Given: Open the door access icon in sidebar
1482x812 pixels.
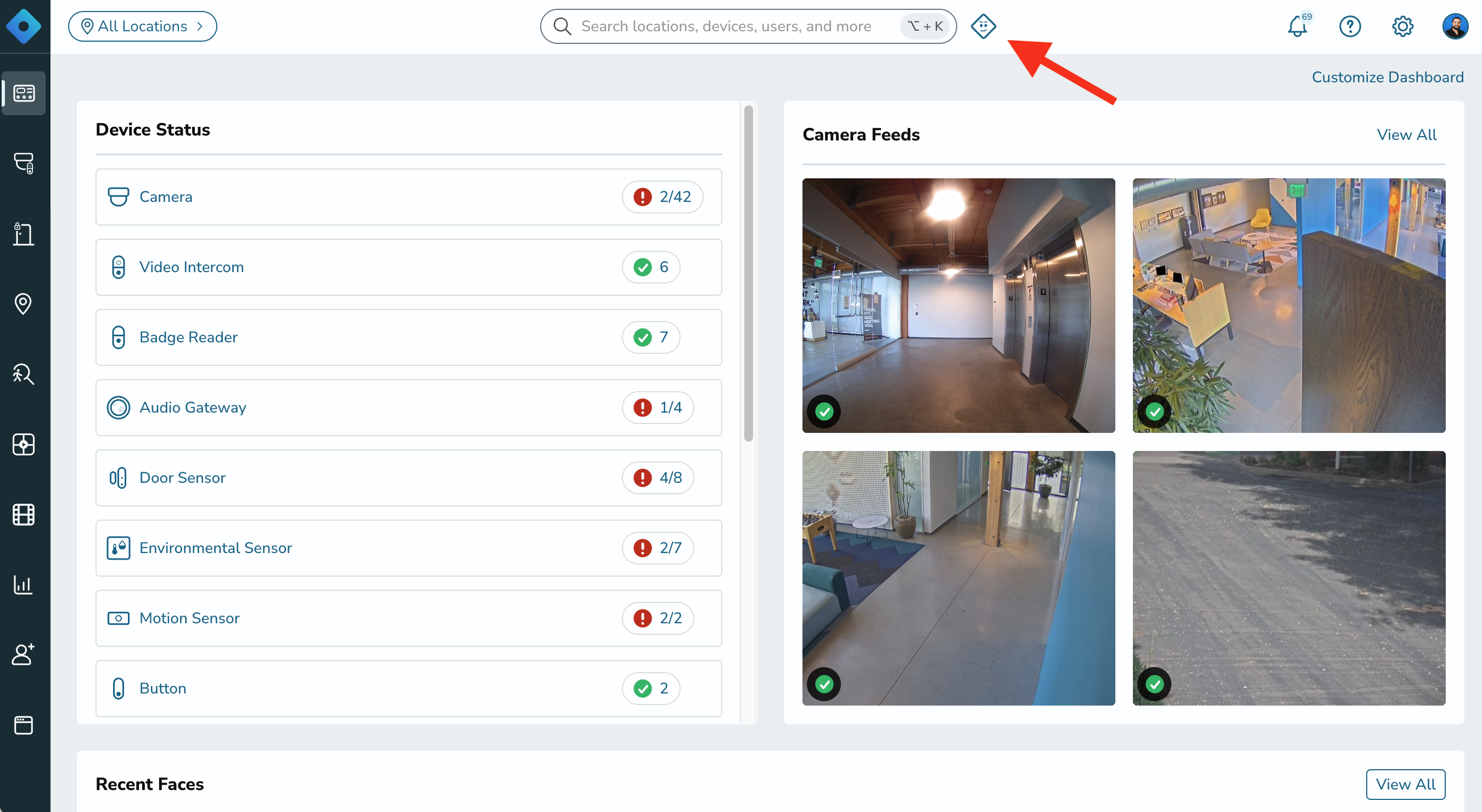Looking at the screenshot, I should click(24, 234).
